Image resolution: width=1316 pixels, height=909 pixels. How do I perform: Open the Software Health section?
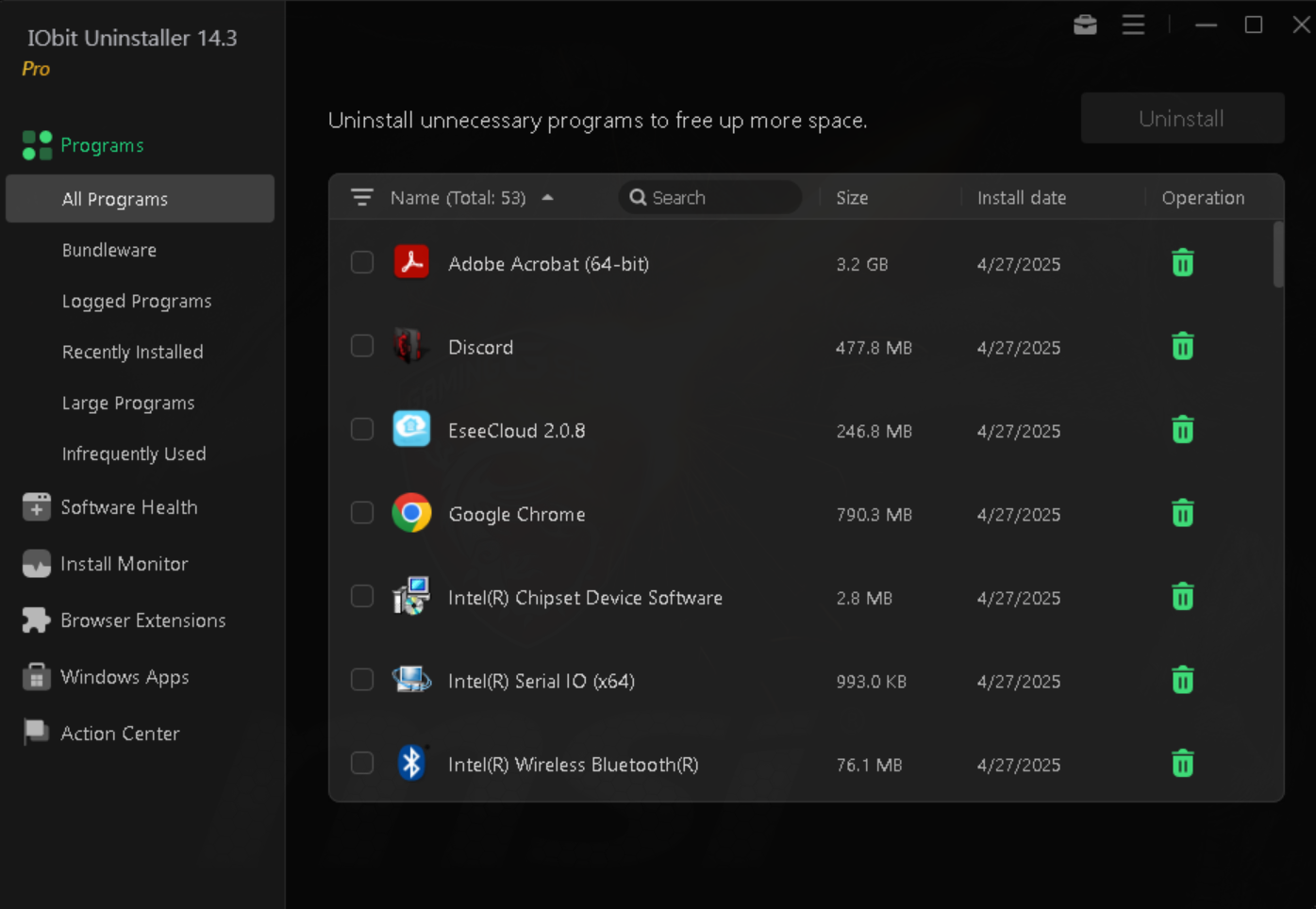coord(128,507)
